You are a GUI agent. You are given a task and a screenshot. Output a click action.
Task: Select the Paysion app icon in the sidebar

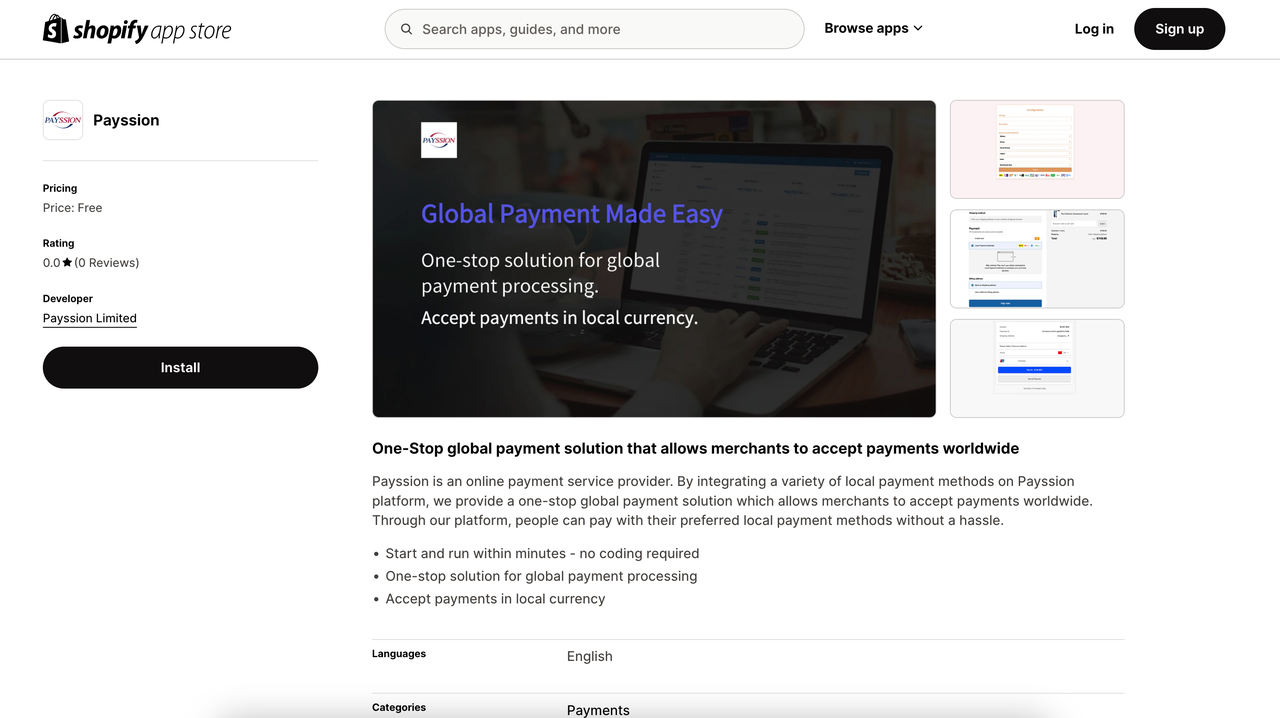coord(62,119)
